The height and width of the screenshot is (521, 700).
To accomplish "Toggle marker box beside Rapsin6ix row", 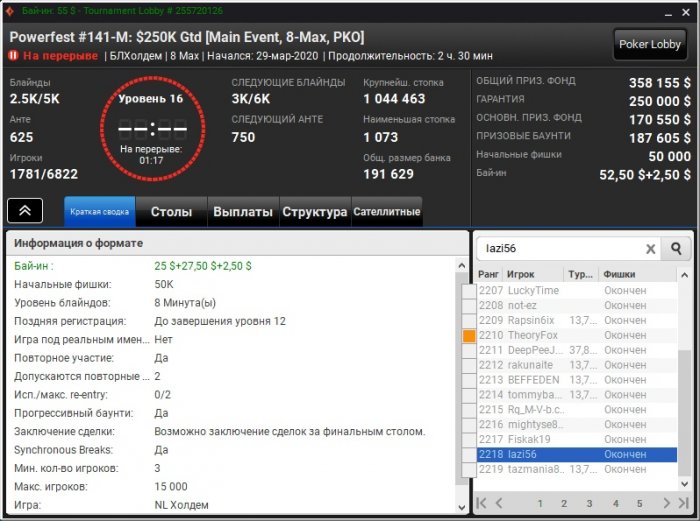I will click(x=469, y=321).
